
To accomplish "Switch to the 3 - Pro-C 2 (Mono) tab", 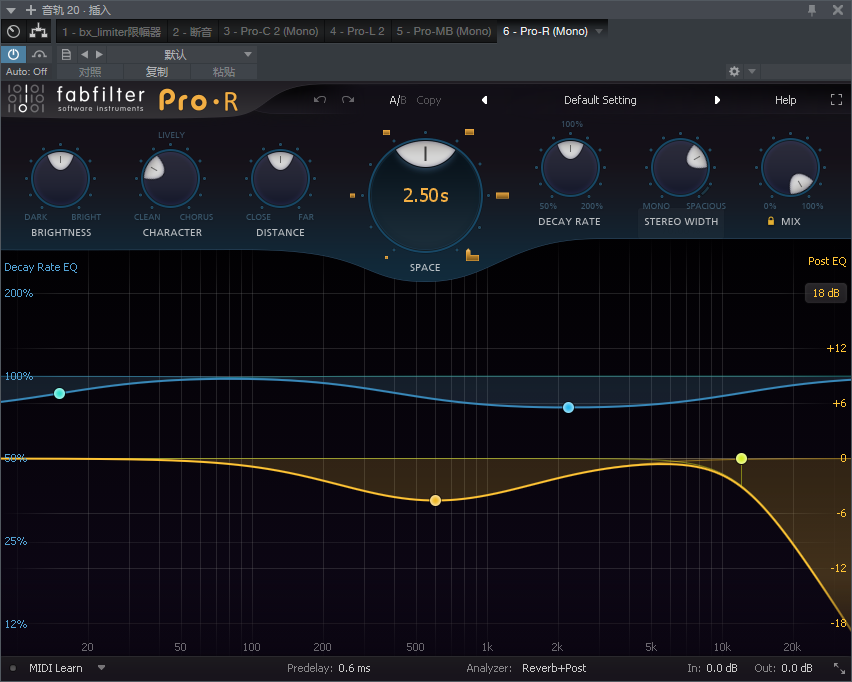I will click(x=271, y=32).
